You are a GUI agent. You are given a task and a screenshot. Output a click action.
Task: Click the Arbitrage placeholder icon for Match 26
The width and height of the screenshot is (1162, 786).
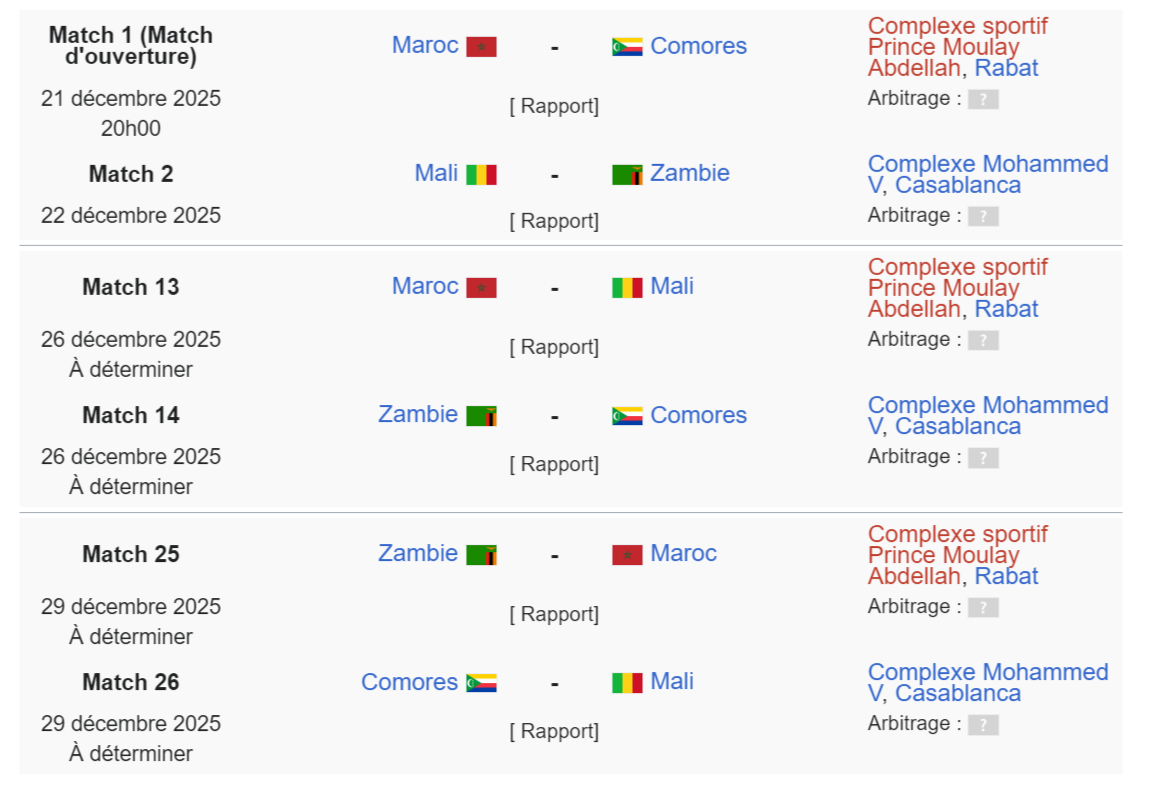[x=983, y=724]
